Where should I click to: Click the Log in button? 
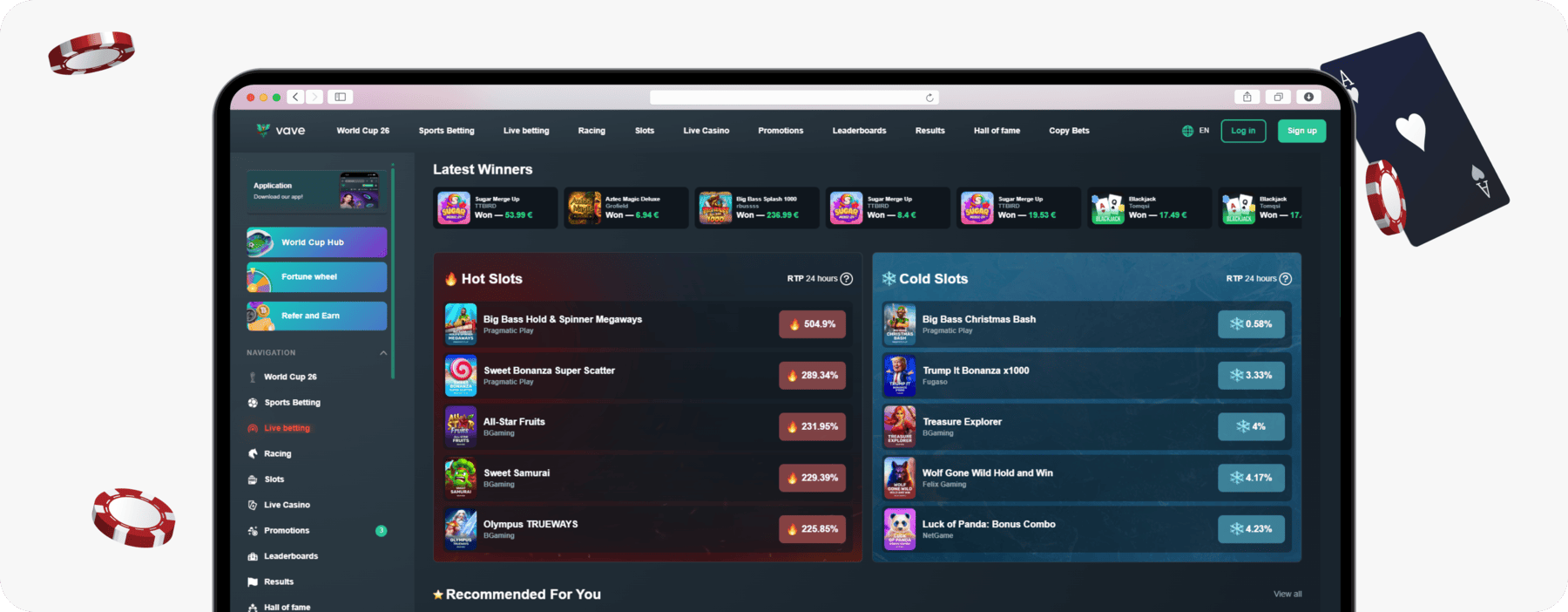(x=1243, y=131)
